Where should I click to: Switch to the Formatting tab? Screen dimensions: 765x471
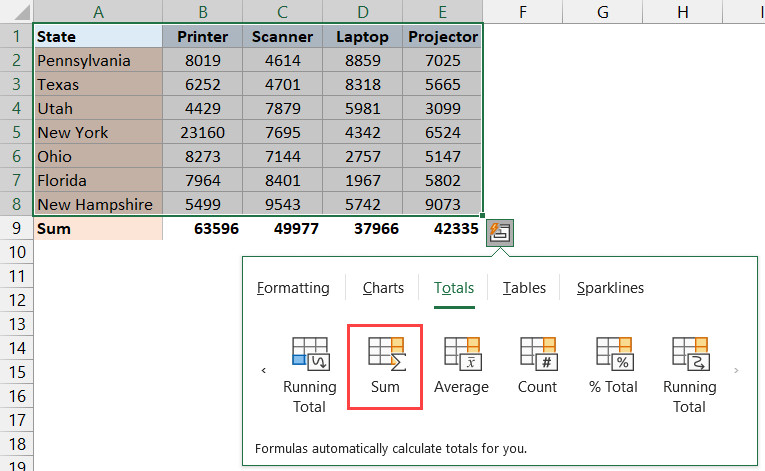(293, 288)
